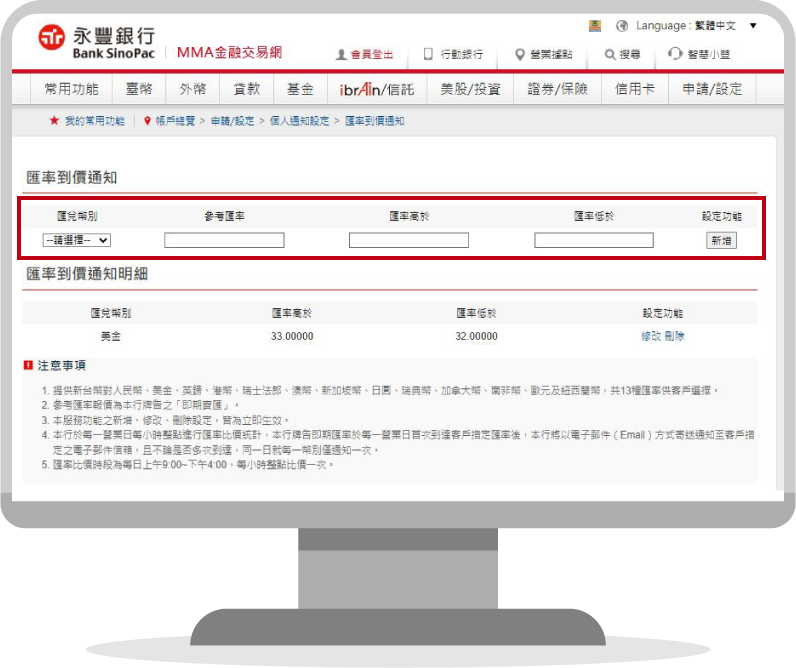Open the 證券/保險 menu
The width and height of the screenshot is (796, 668).
tap(557, 89)
